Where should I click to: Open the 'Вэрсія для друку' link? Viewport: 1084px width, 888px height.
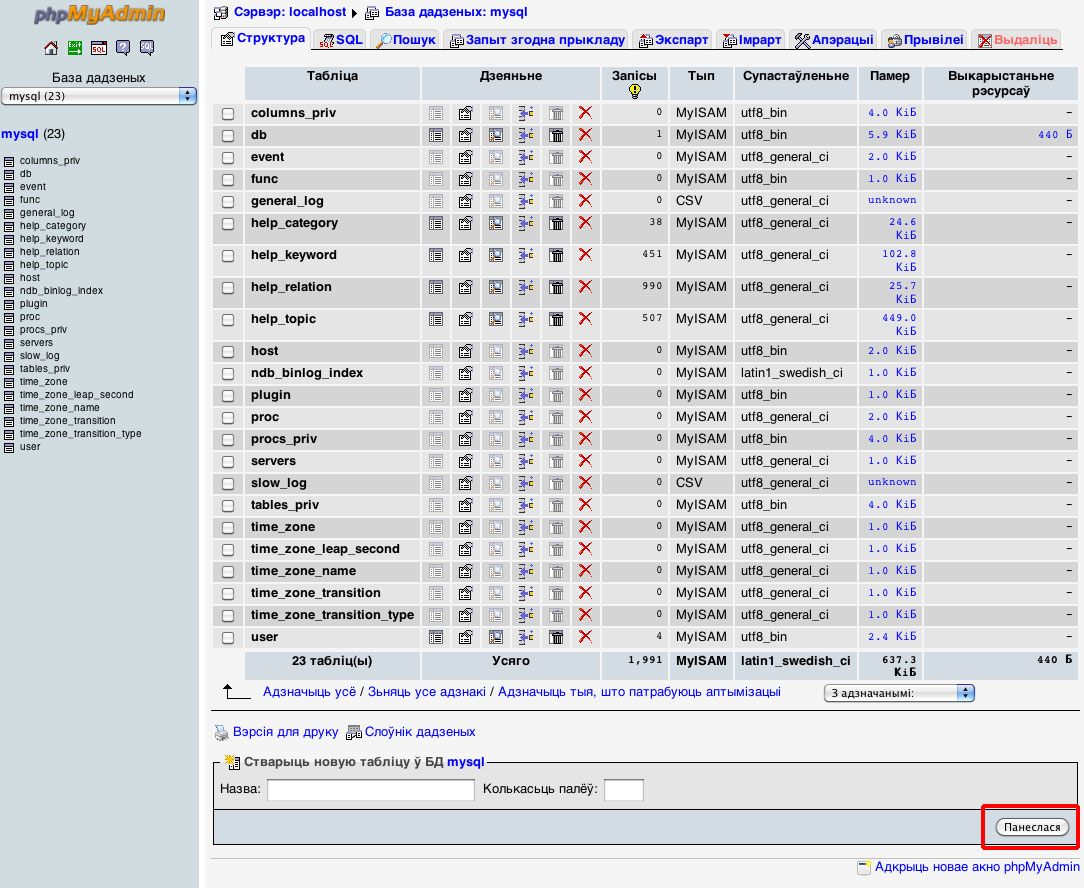(x=286, y=732)
